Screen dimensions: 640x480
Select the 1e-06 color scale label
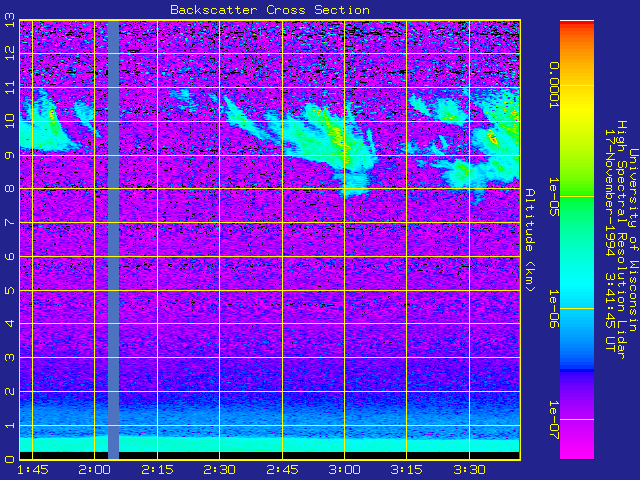[553, 309]
